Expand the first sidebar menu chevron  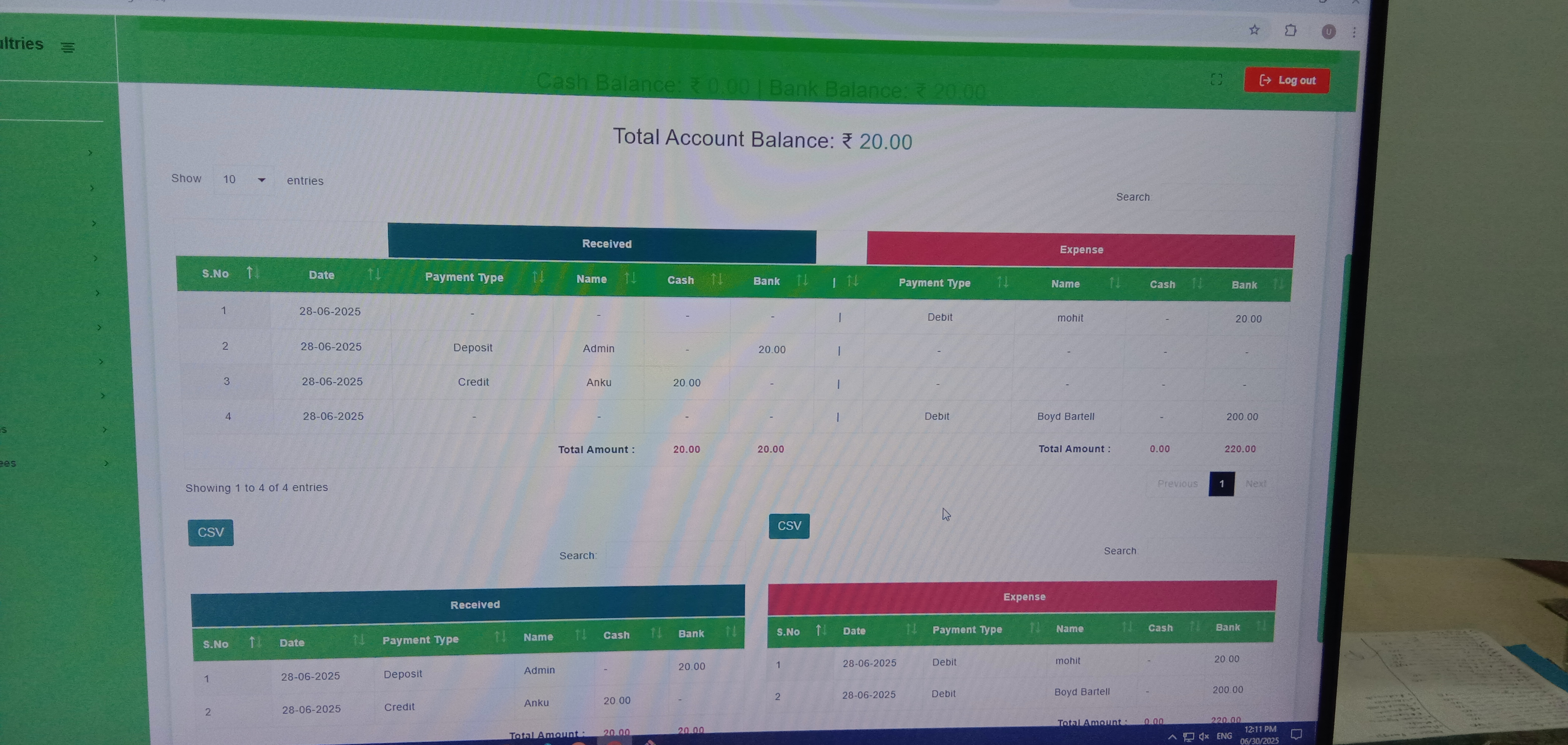pos(90,153)
